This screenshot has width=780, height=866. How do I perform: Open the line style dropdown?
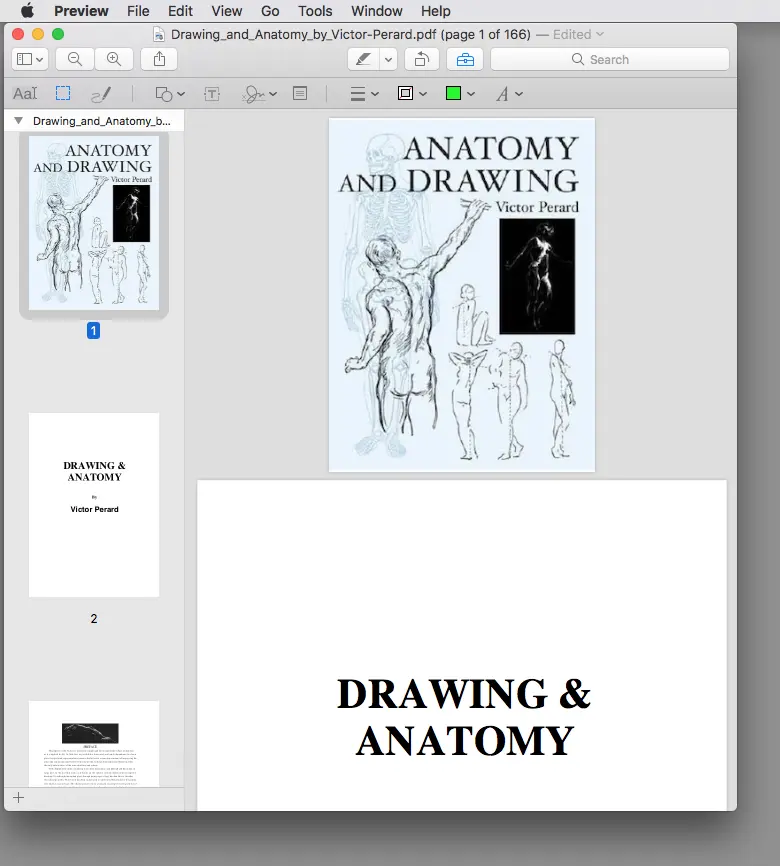click(x=363, y=94)
